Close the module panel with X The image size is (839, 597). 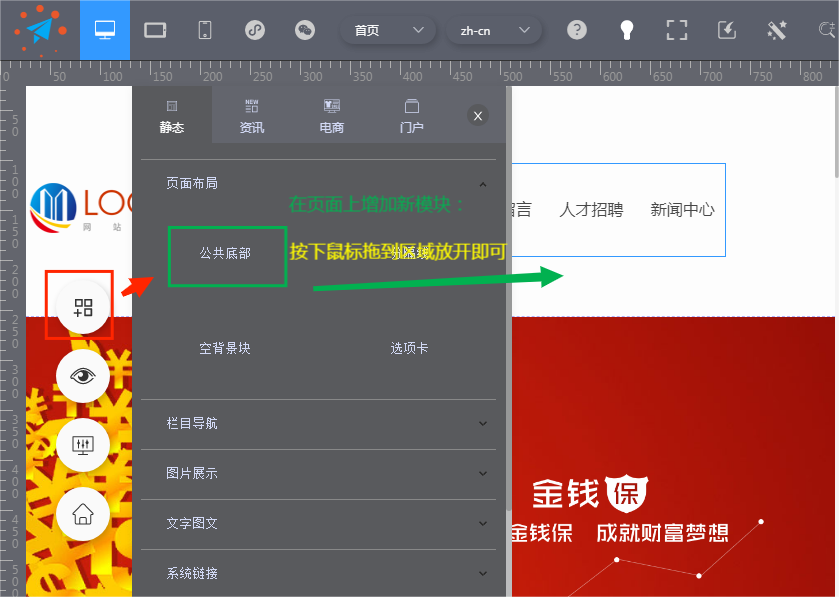478,116
